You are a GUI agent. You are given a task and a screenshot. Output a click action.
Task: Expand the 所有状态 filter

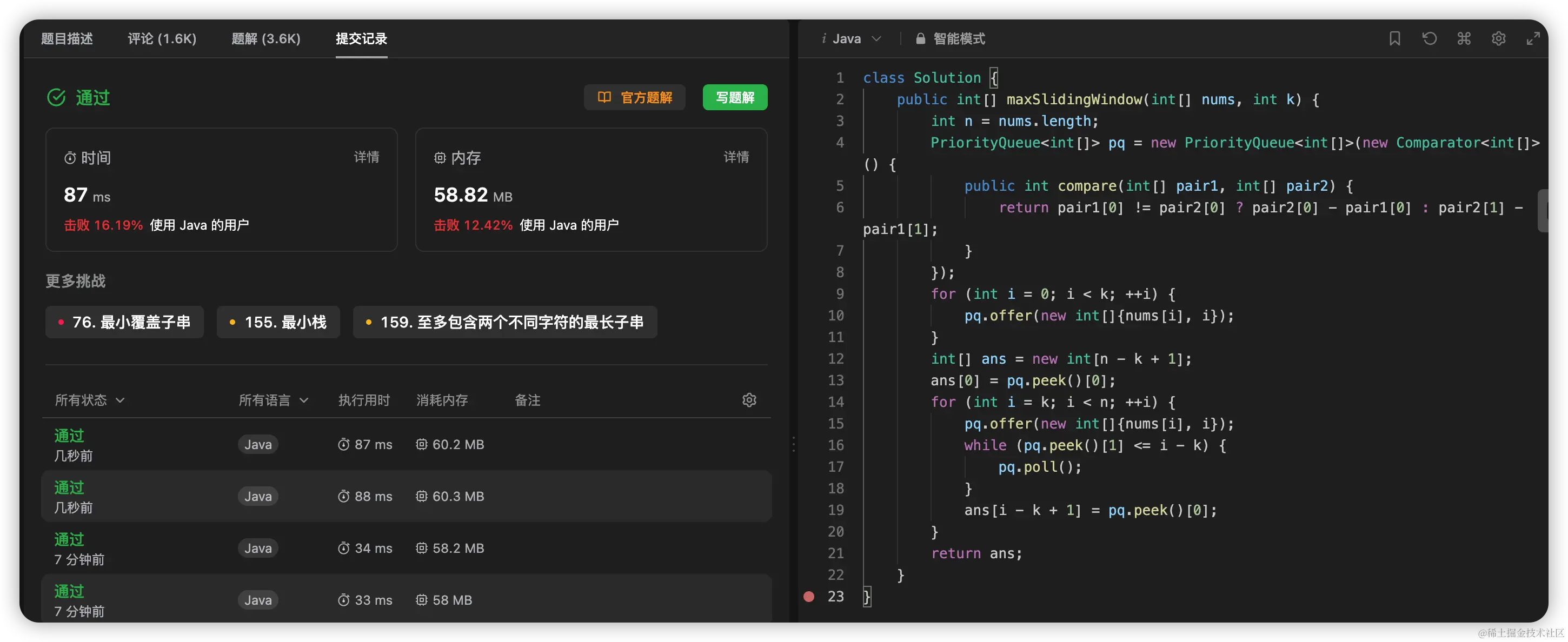coord(89,400)
